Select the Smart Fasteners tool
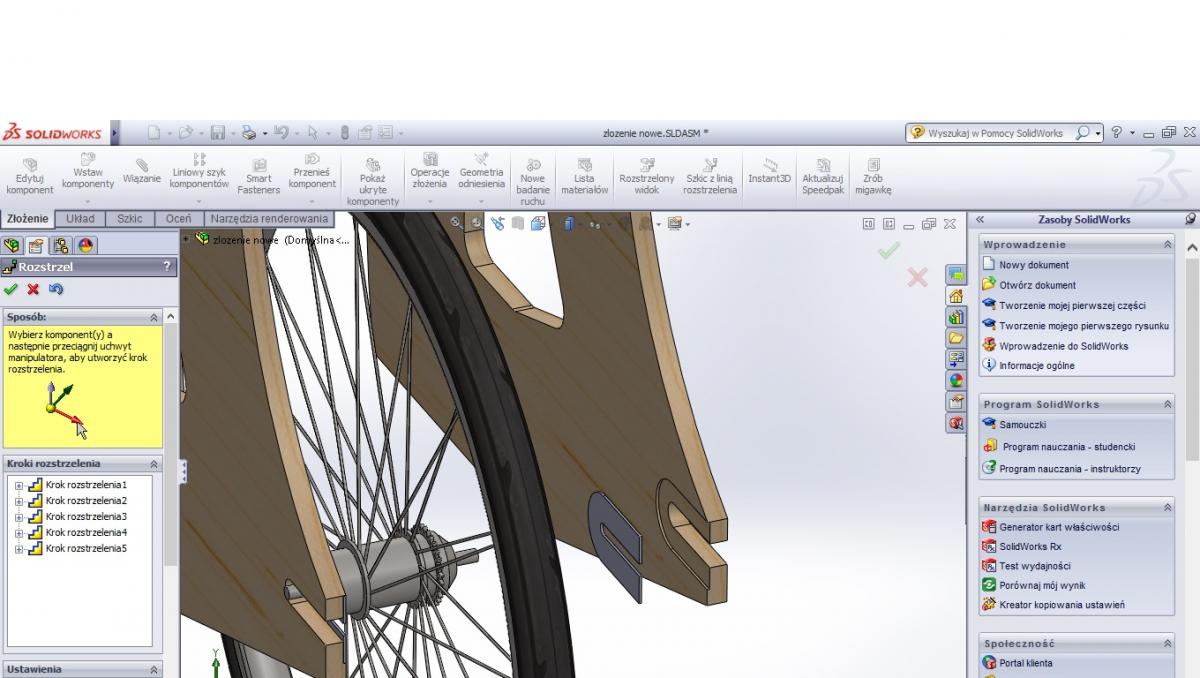 click(258, 175)
